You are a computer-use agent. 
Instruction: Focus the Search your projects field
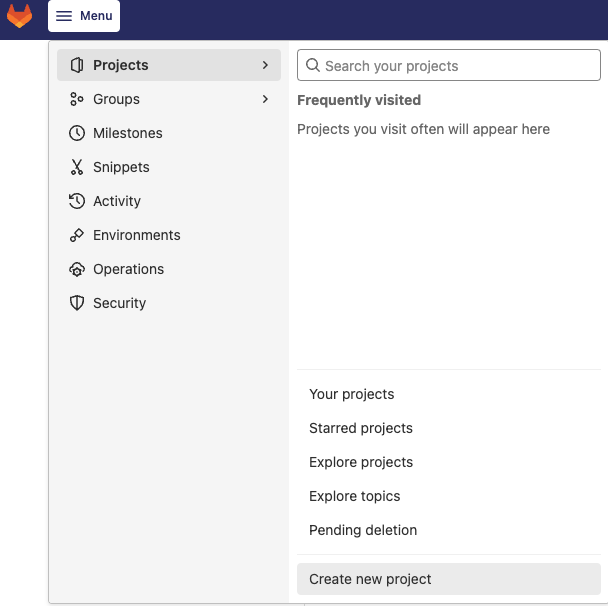click(x=455, y=66)
